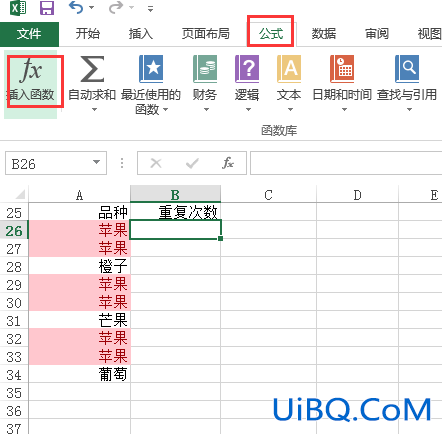The width and height of the screenshot is (442, 434).
Task: Click empty cell C27
Action: click(268, 248)
